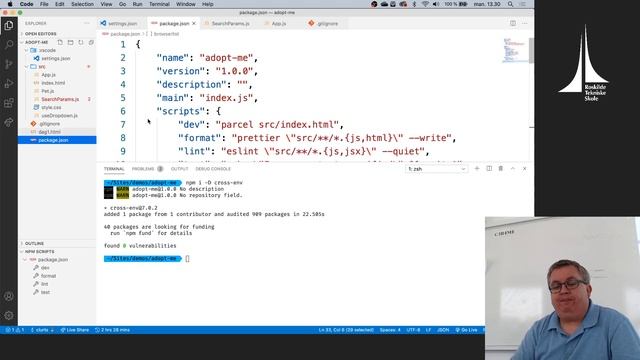Click New Folder icon in ADOPT-ME header
Screen dimensions: 640x360
point(71,42)
